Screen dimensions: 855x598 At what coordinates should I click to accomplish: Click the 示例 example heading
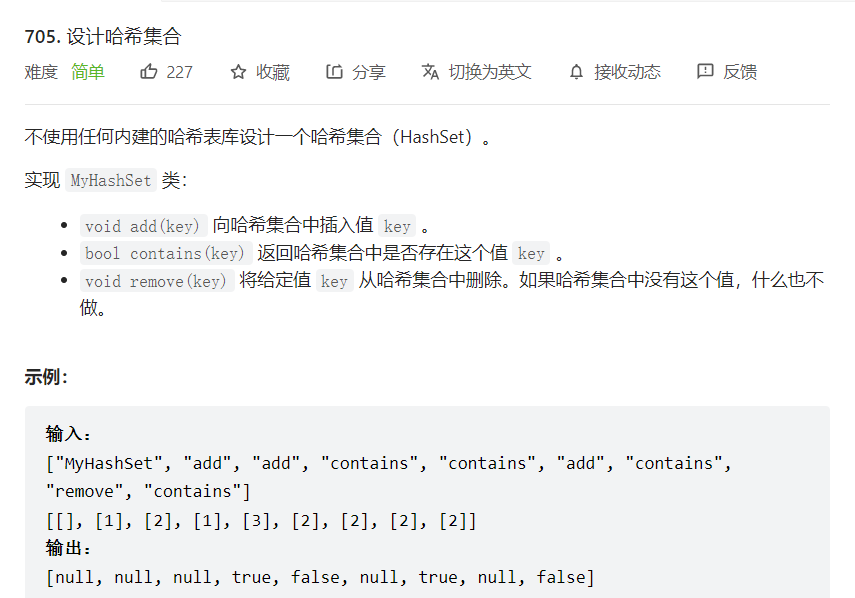[x=46, y=377]
